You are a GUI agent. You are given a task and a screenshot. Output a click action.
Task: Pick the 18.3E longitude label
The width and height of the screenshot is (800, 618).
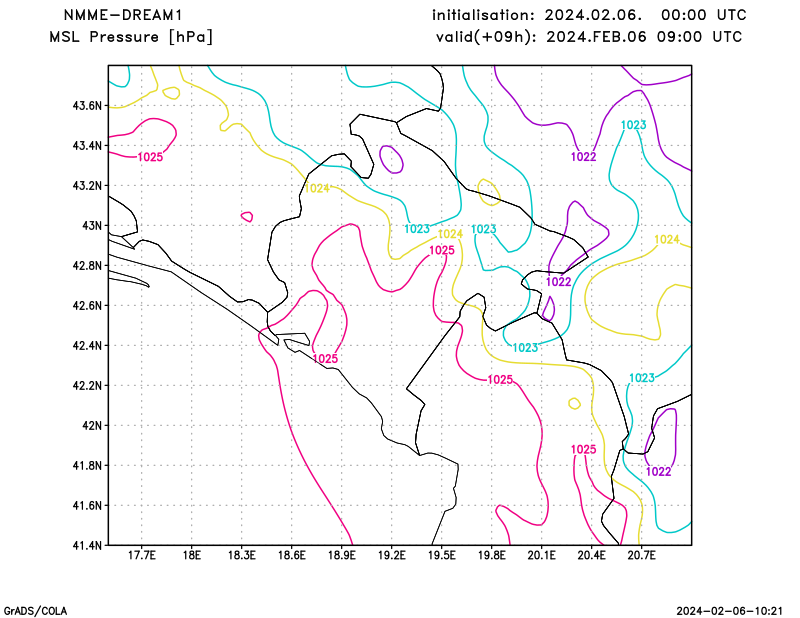click(241, 555)
